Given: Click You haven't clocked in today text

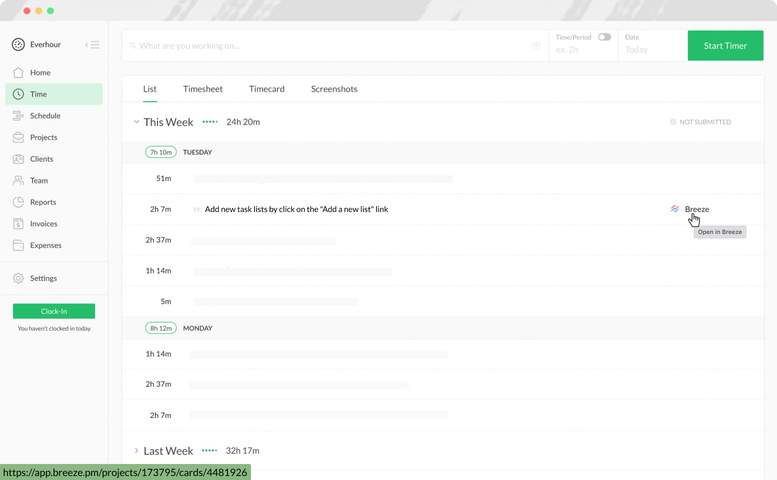Looking at the screenshot, I should [54, 328].
